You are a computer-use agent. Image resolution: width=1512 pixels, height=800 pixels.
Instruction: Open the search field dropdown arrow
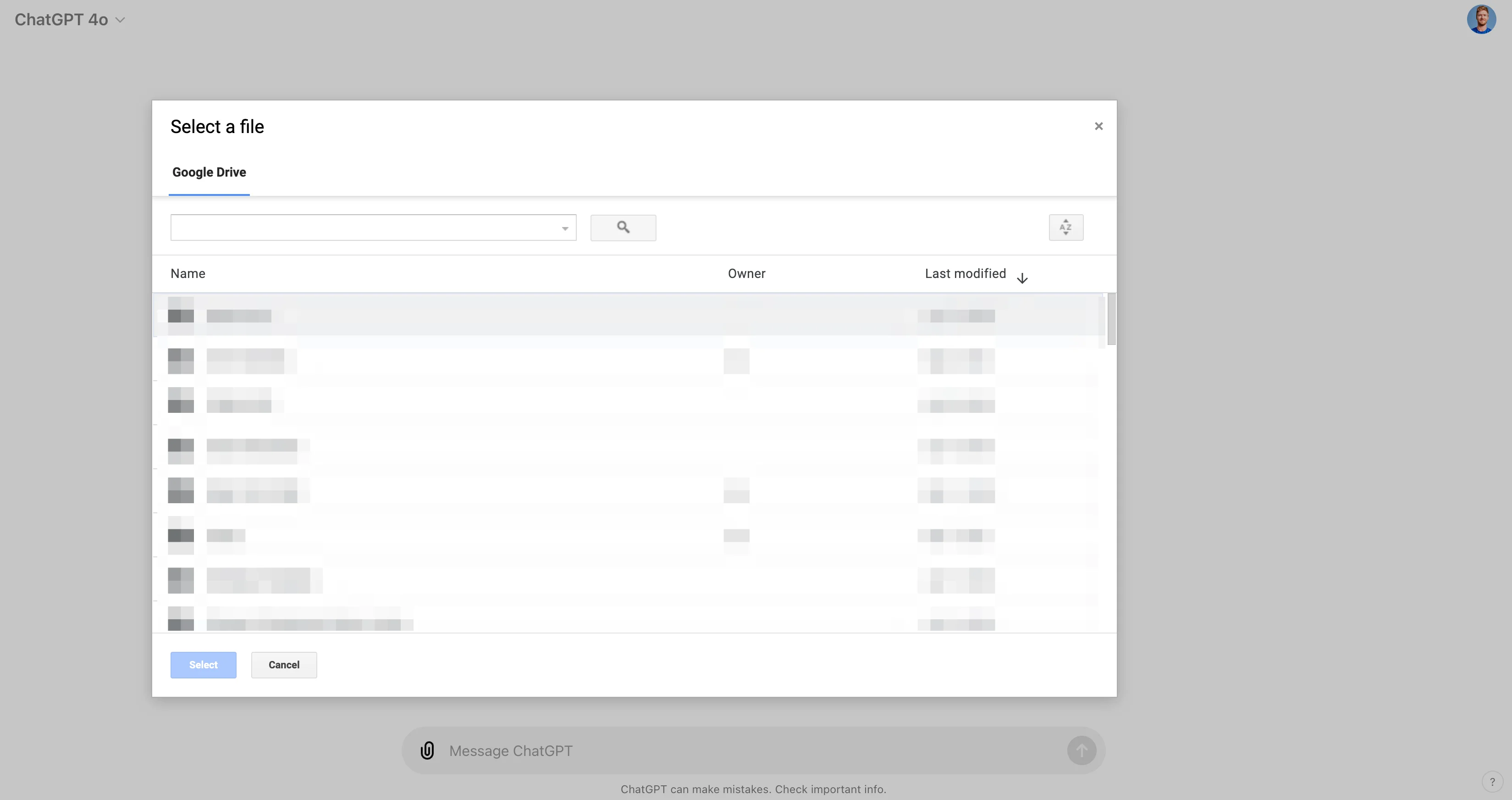565,228
